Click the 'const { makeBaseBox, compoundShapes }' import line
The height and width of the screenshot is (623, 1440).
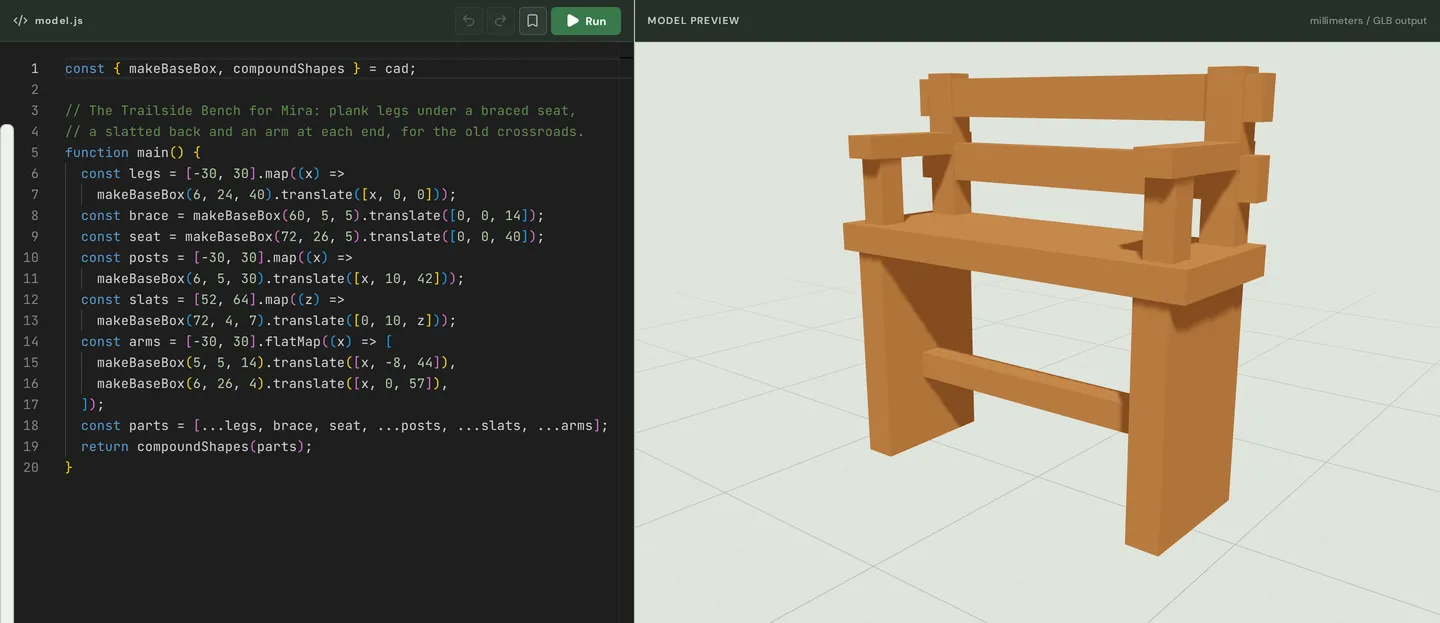pyautogui.click(x=241, y=69)
